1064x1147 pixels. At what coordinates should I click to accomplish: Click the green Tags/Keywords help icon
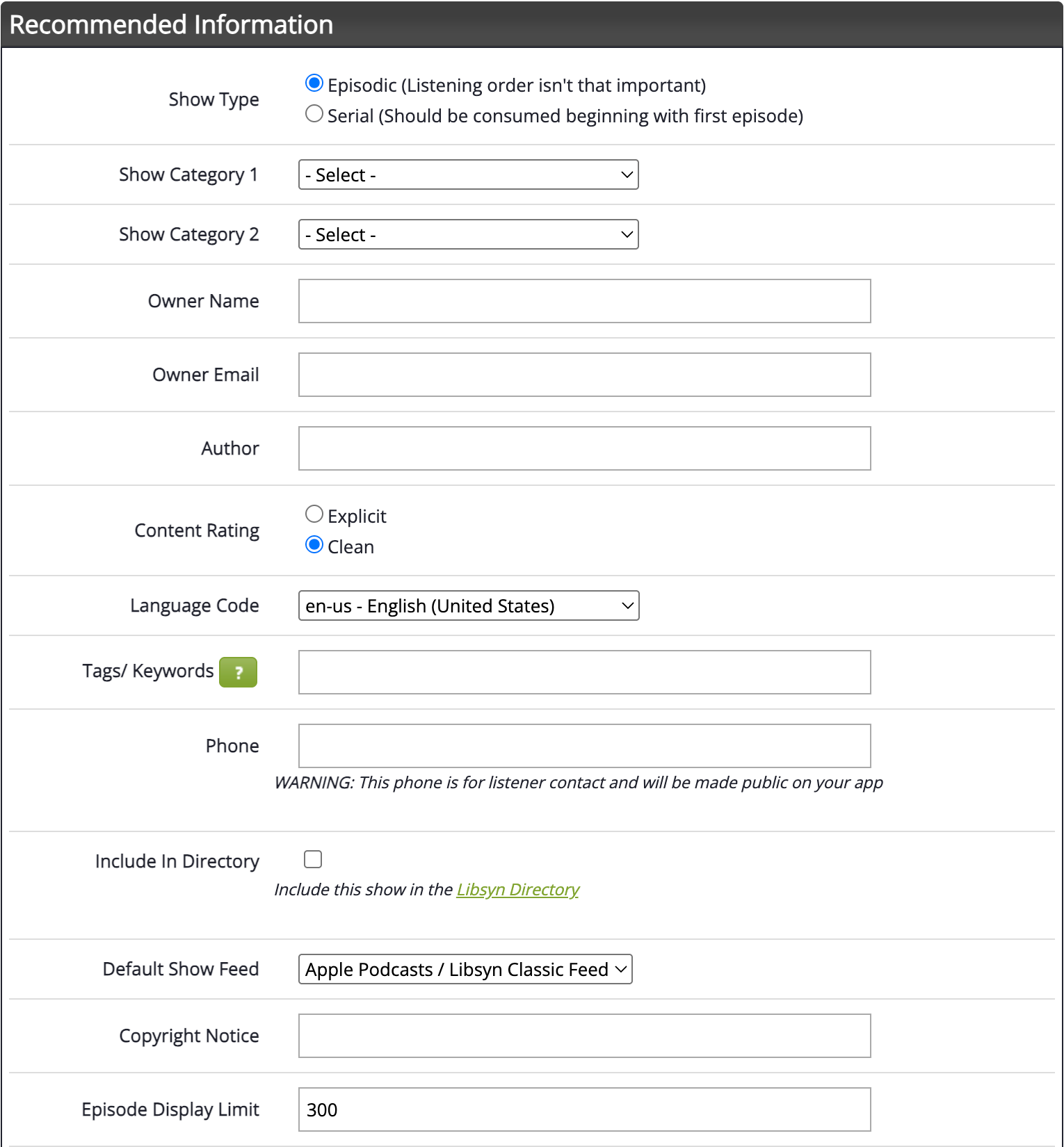238,672
